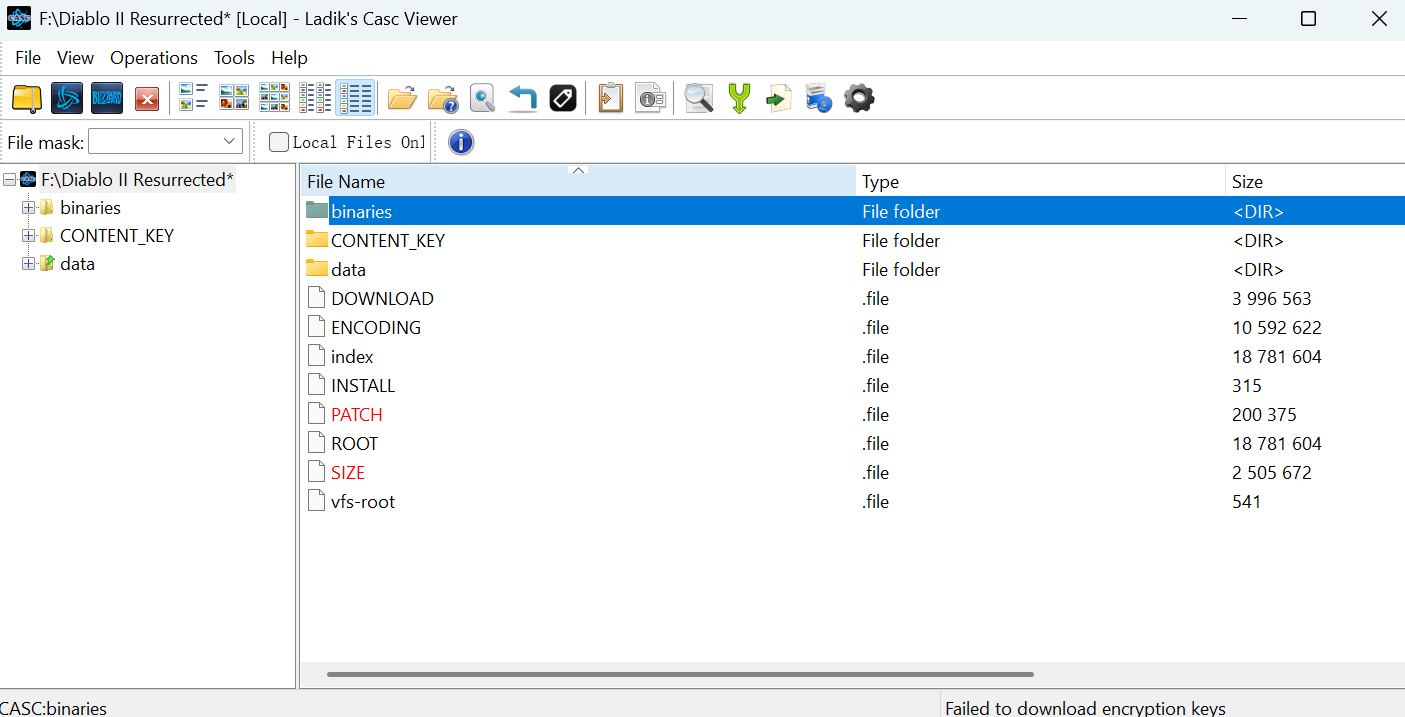Switch to large thumbnails view icon
Viewport: 1405px width, 717px height.
pyautogui.click(x=233, y=98)
